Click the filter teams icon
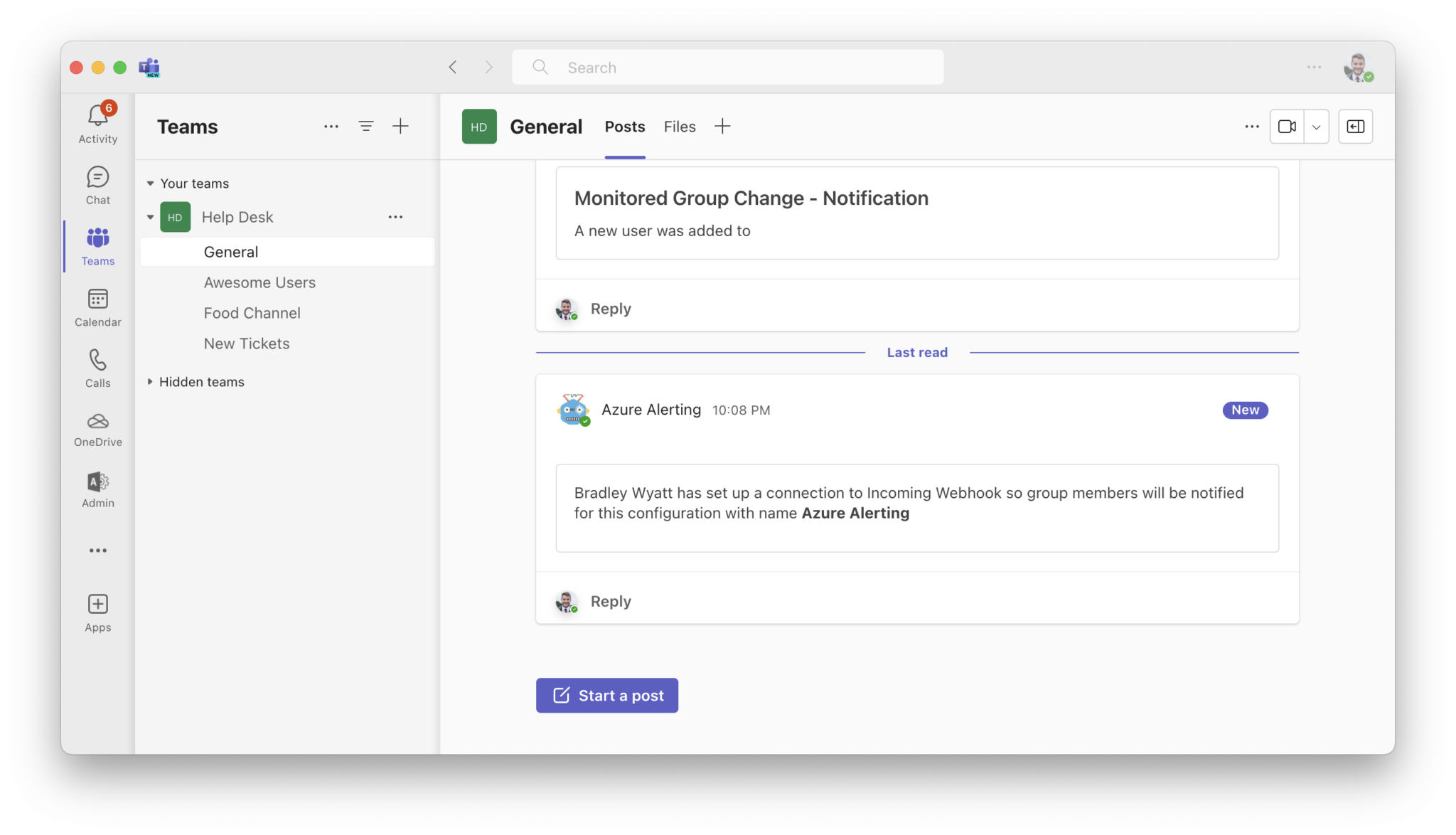1456x835 pixels. (366, 127)
